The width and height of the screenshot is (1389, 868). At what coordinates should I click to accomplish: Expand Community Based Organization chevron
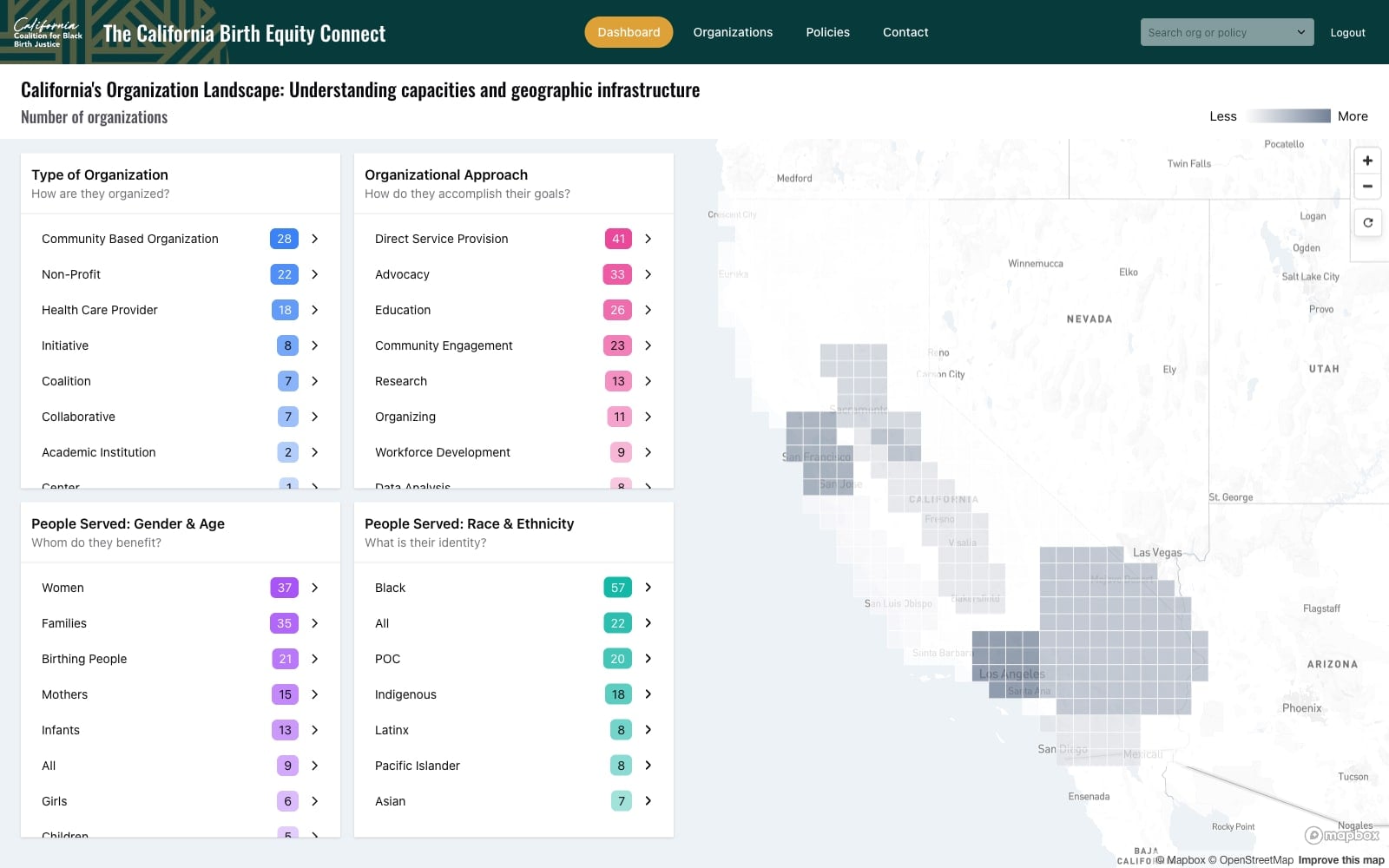315,239
